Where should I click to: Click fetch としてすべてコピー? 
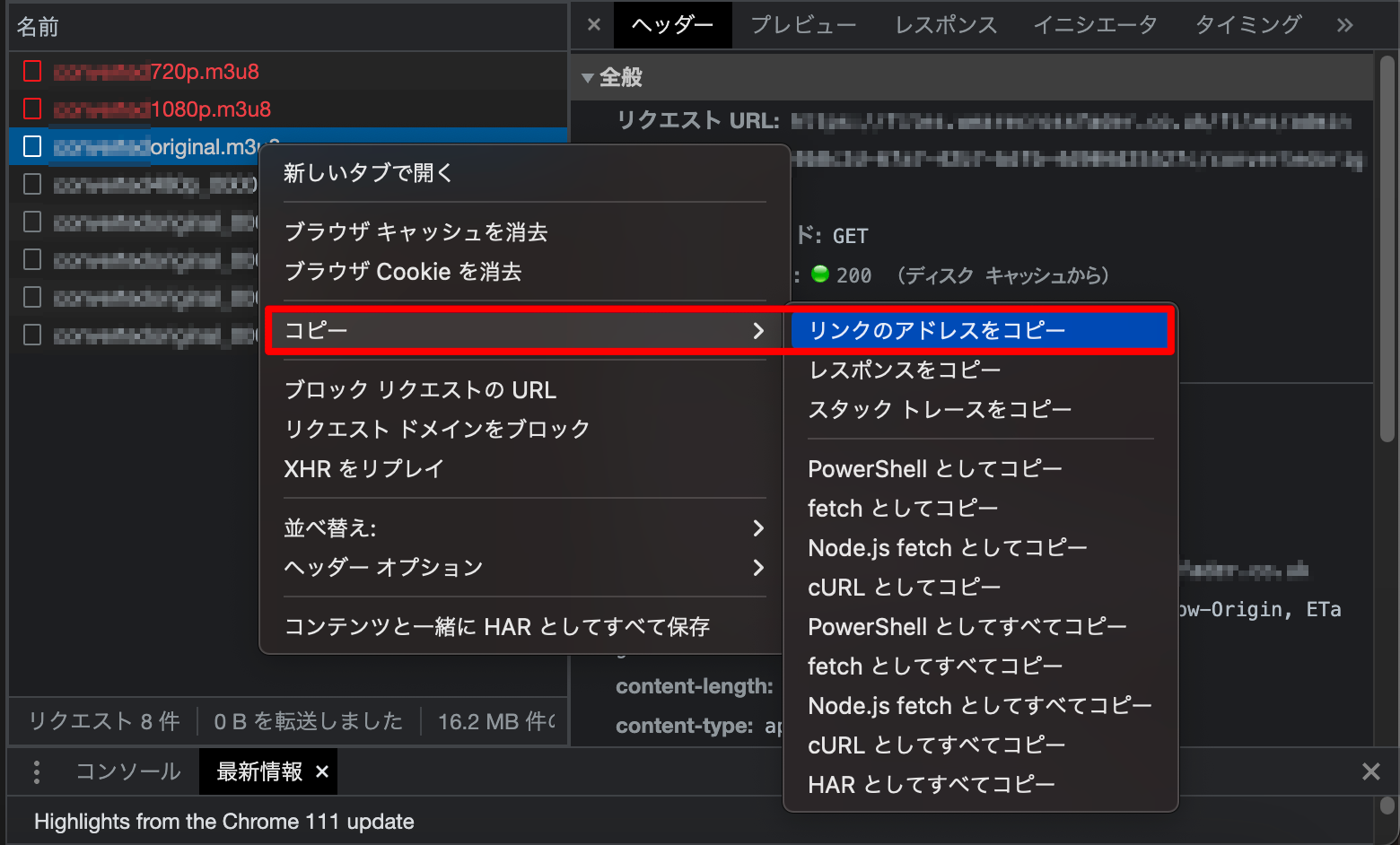(980, 666)
